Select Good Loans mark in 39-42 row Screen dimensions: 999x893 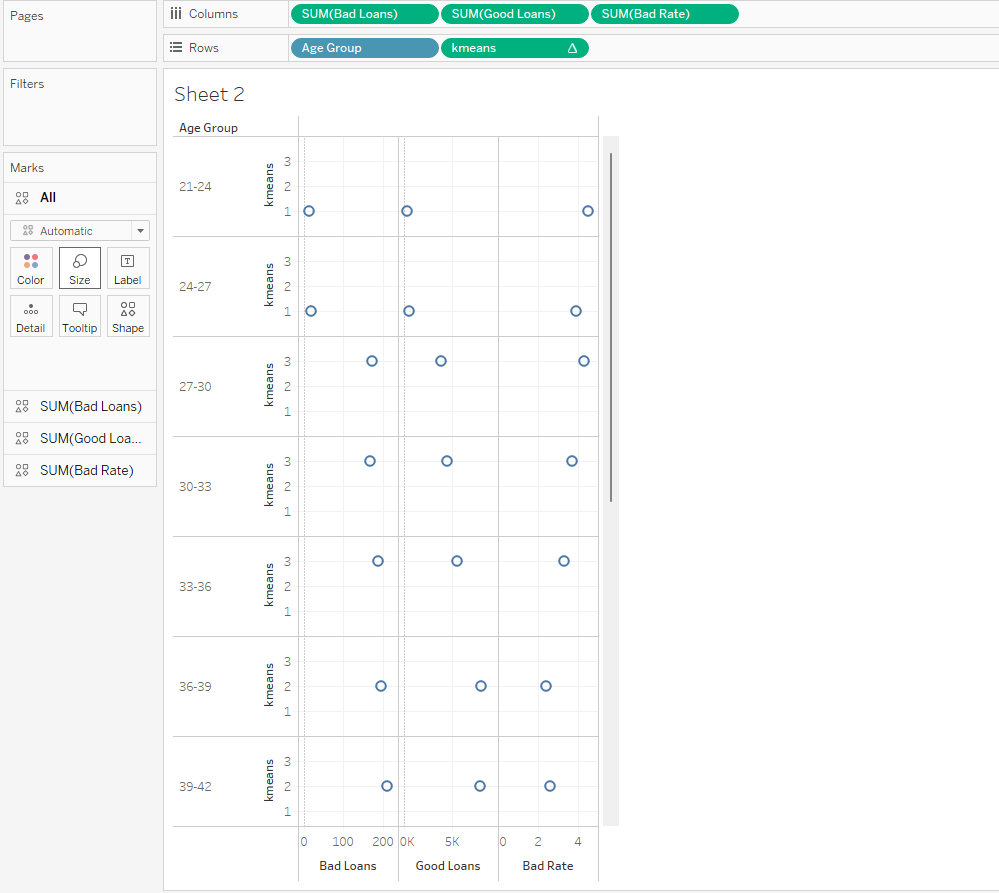coord(480,786)
